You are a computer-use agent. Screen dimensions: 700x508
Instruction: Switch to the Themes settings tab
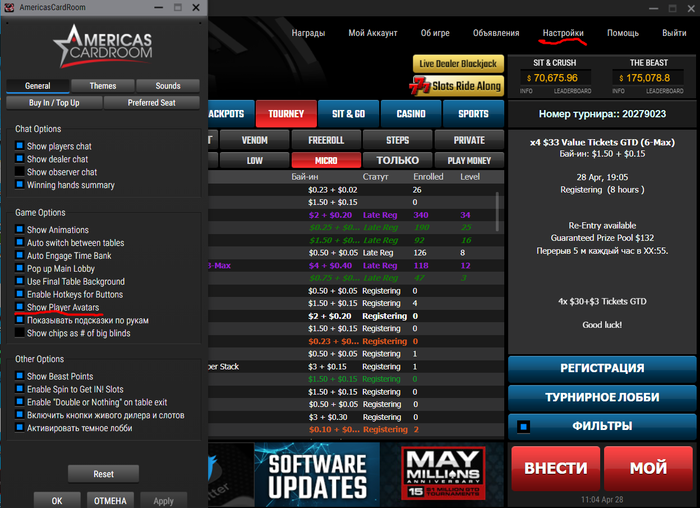103,86
